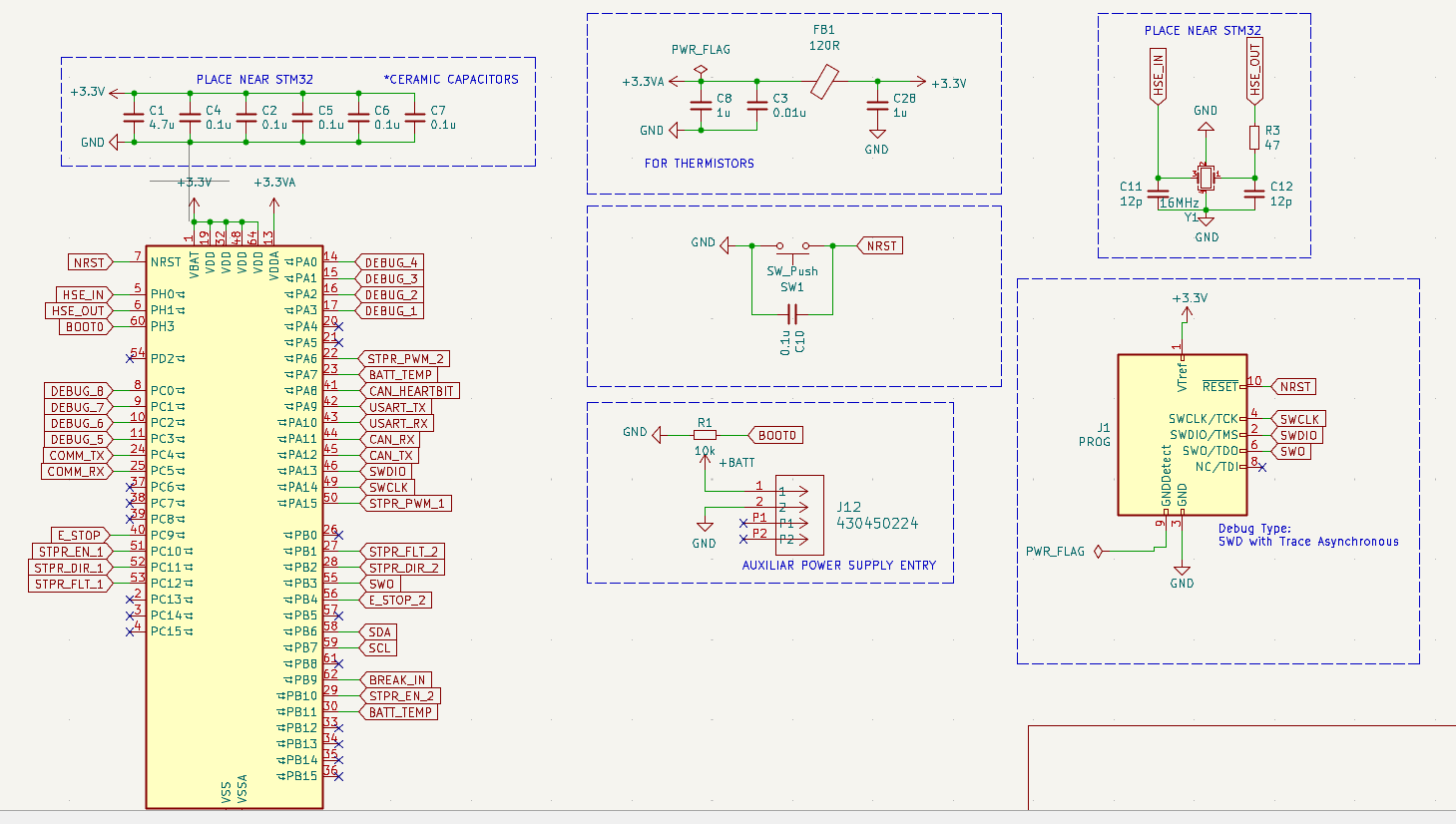
Task: Click the STPR_EN_2 net label
Action: coord(400,696)
